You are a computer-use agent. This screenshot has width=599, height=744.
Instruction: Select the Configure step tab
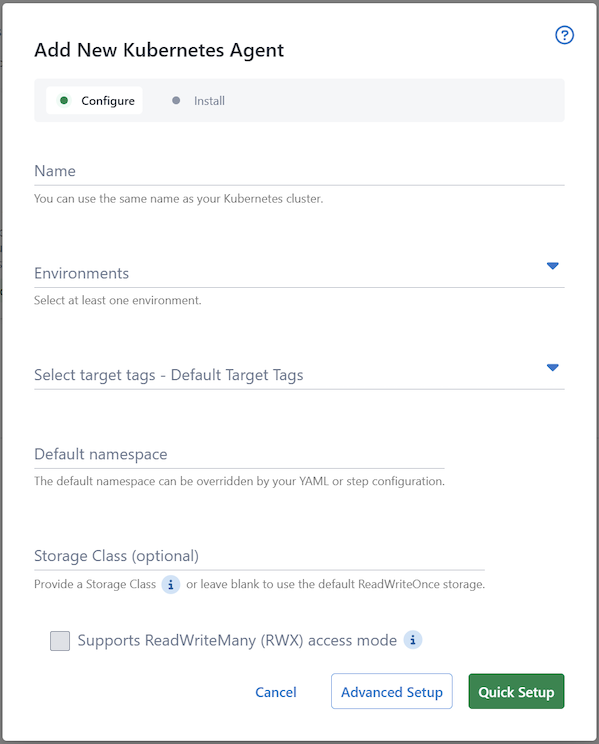[94, 101]
